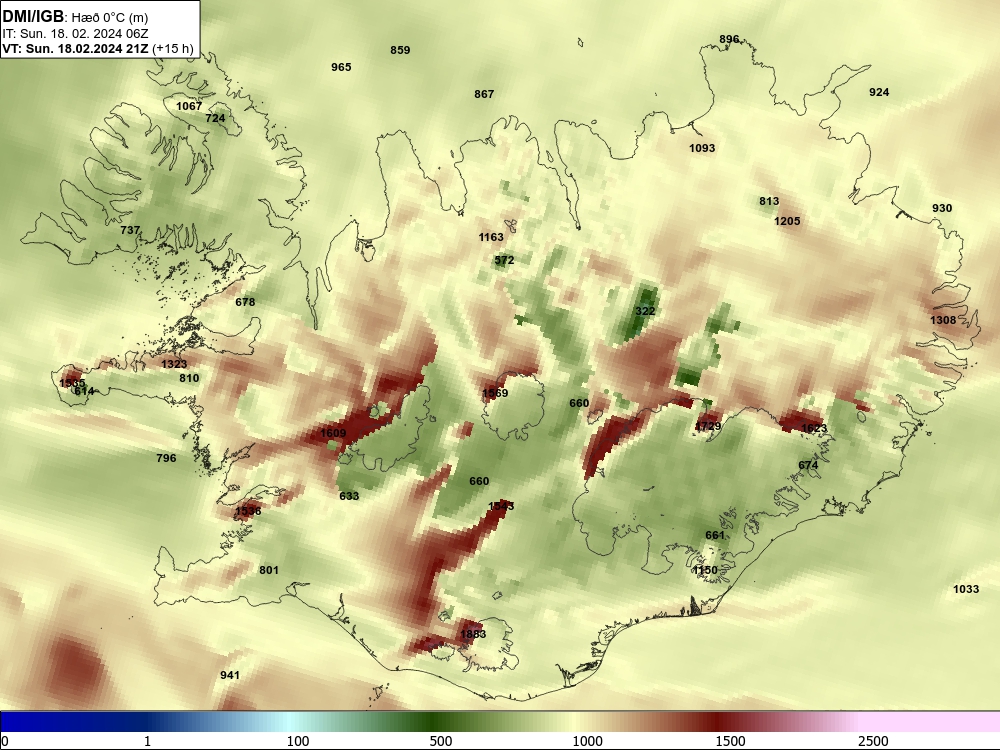The image size is (1000, 750).
Task: Click the 1609 label on the dark red area
Action: pos(333,434)
